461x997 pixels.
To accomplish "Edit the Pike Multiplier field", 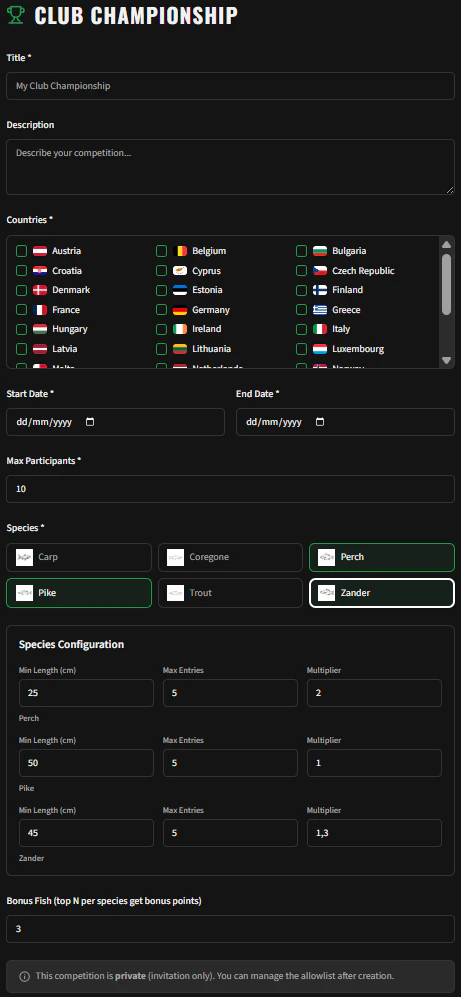I will tap(374, 763).
